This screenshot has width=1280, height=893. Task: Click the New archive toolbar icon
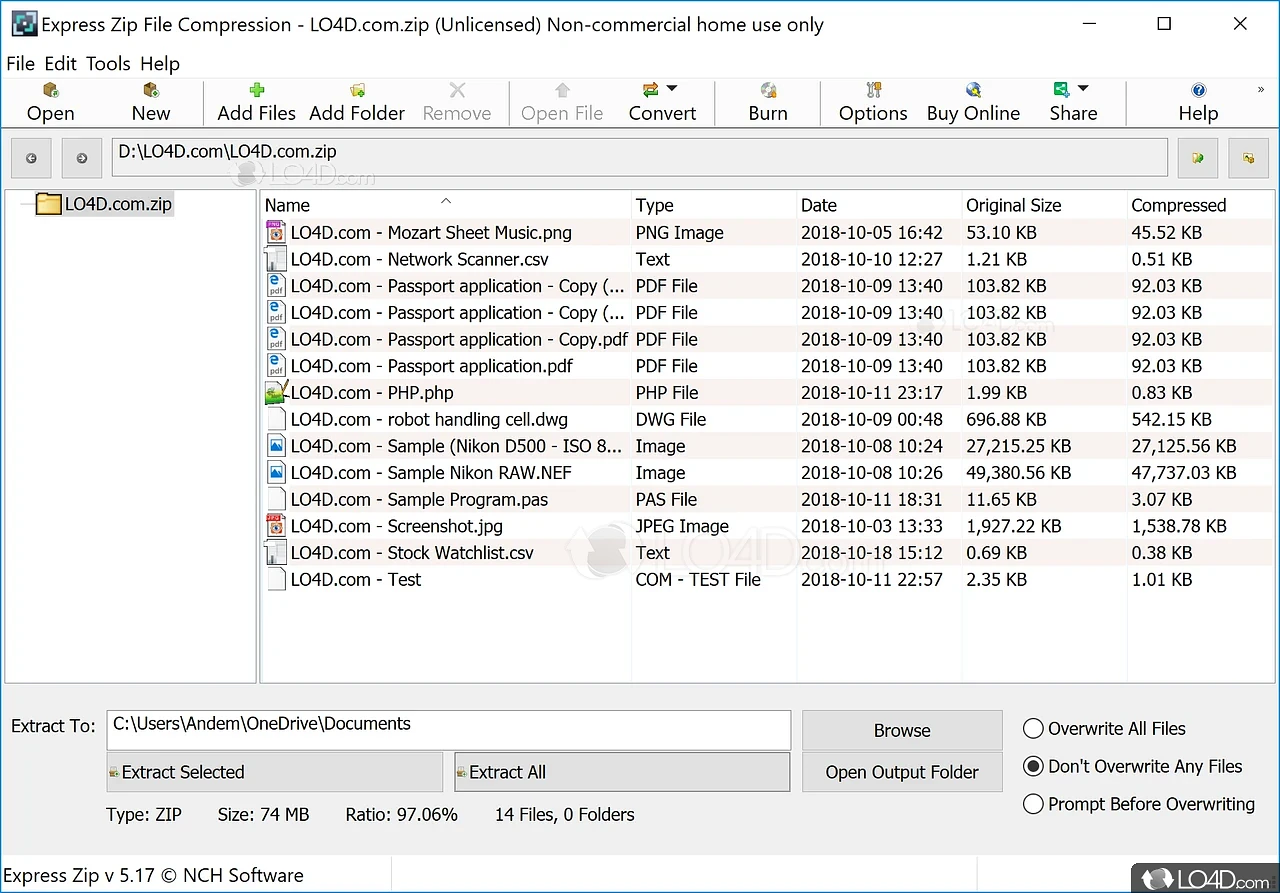(x=151, y=102)
